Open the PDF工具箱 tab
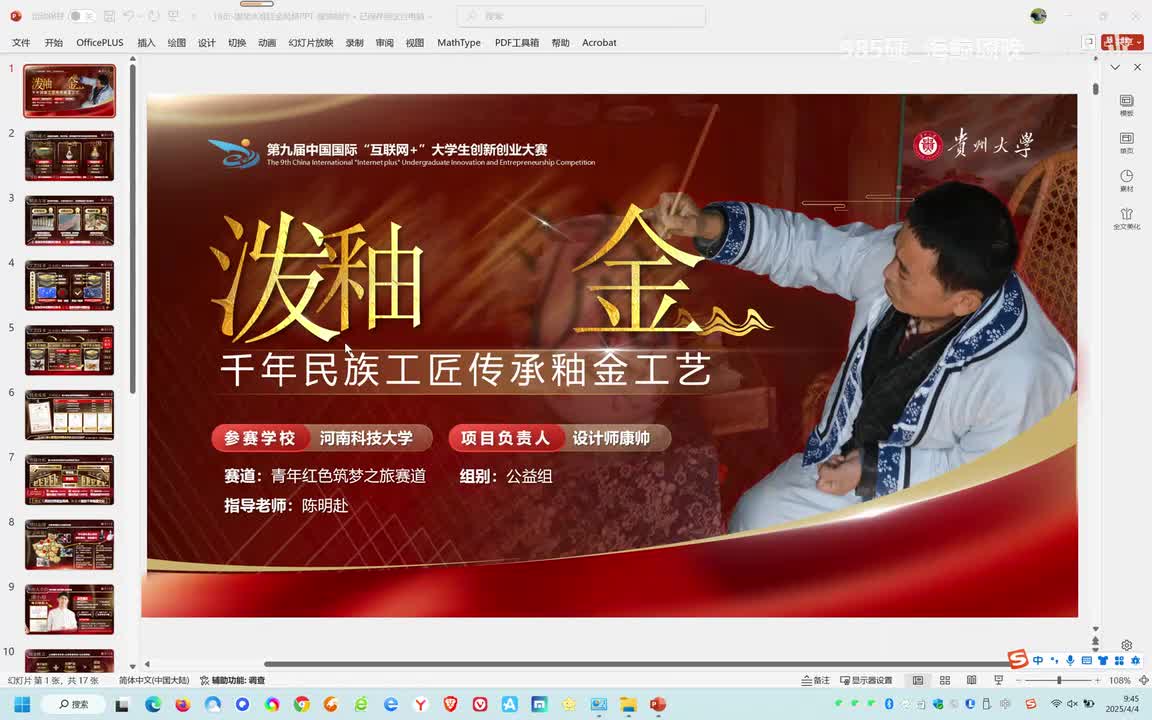 516,43
